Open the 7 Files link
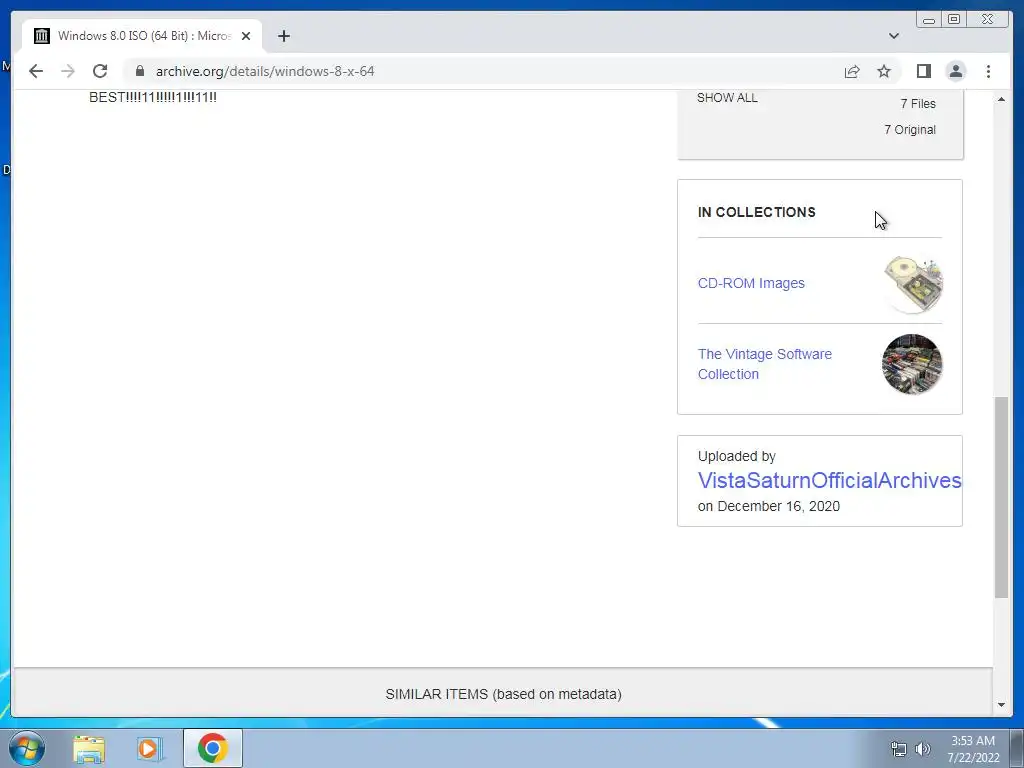This screenshot has height=768, width=1024. tap(918, 104)
